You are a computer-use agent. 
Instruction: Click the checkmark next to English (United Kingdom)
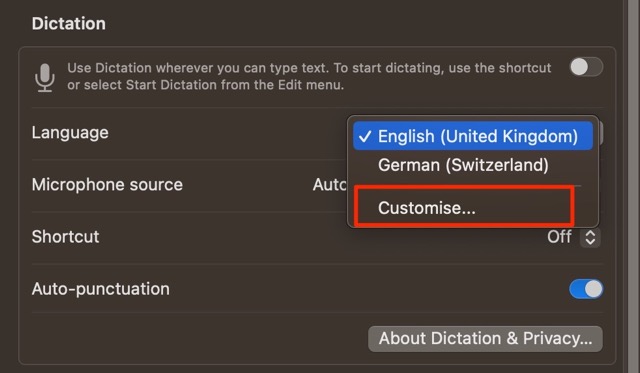[x=365, y=136]
